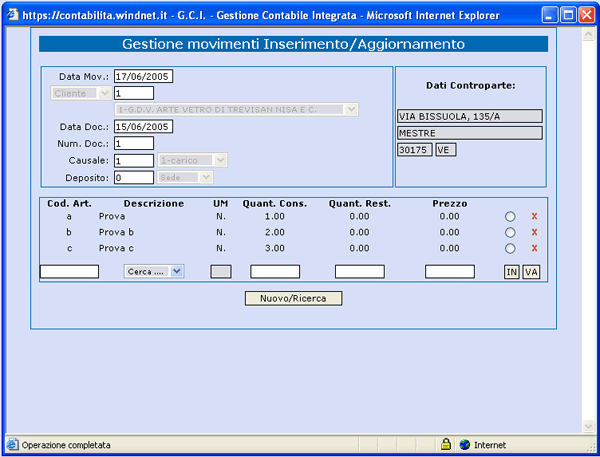Screen dimensions: 600x457
Task: Click the Nuovo/Ricerca button
Action: pos(293,299)
